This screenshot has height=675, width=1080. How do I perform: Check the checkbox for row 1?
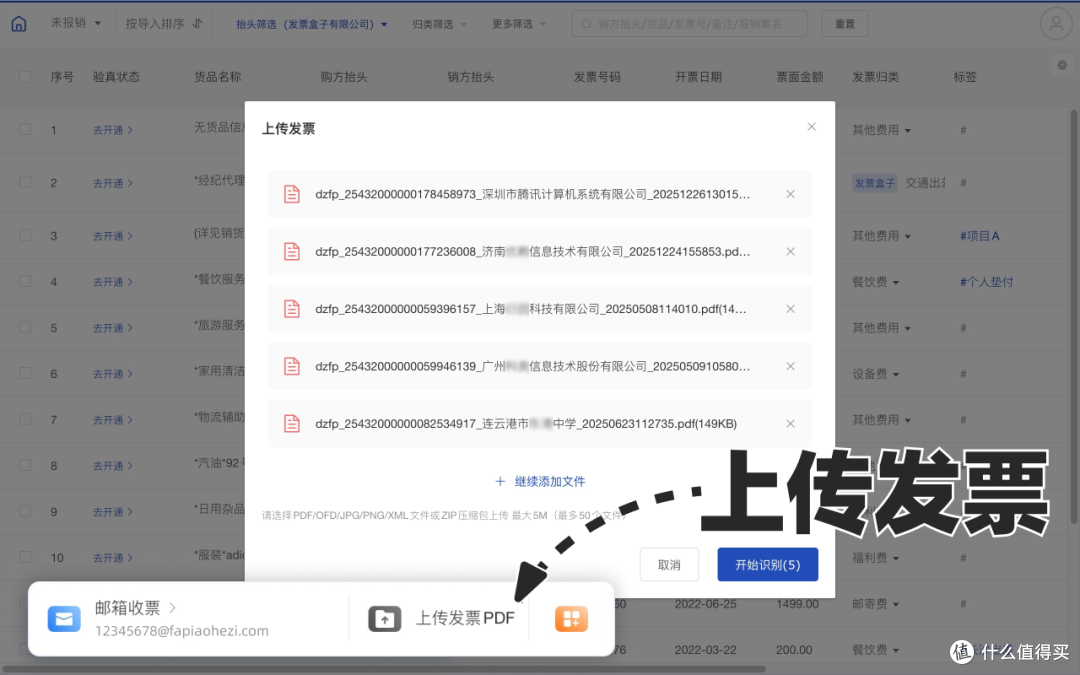(x=25, y=129)
